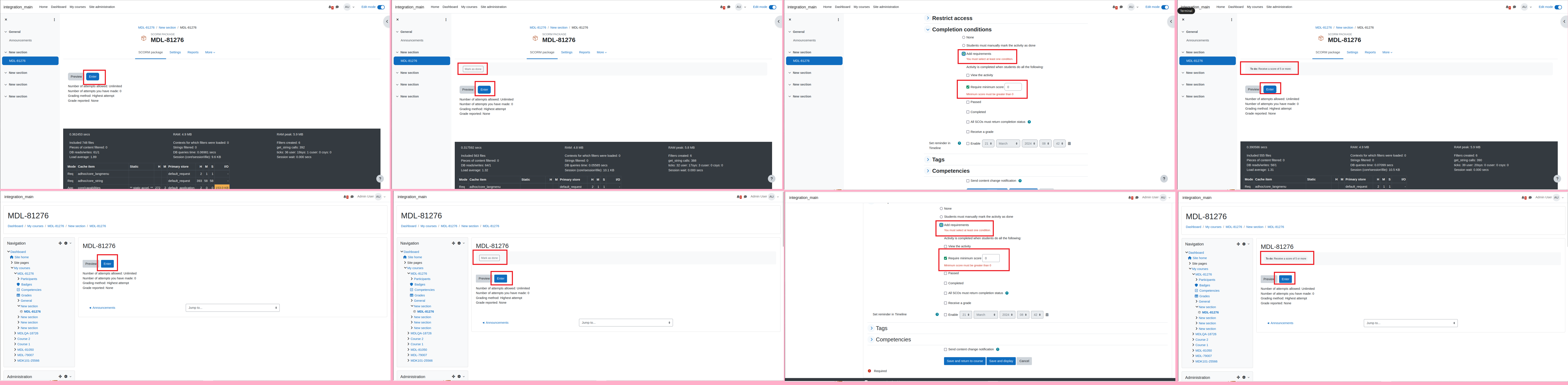Check Completed in form with Save buttons
The width and height of the screenshot is (1568, 385).
(x=945, y=283)
